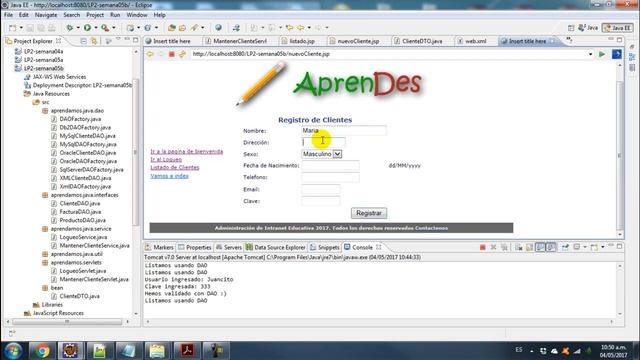Open Project Explorer view menu triangle

coord(118,40)
